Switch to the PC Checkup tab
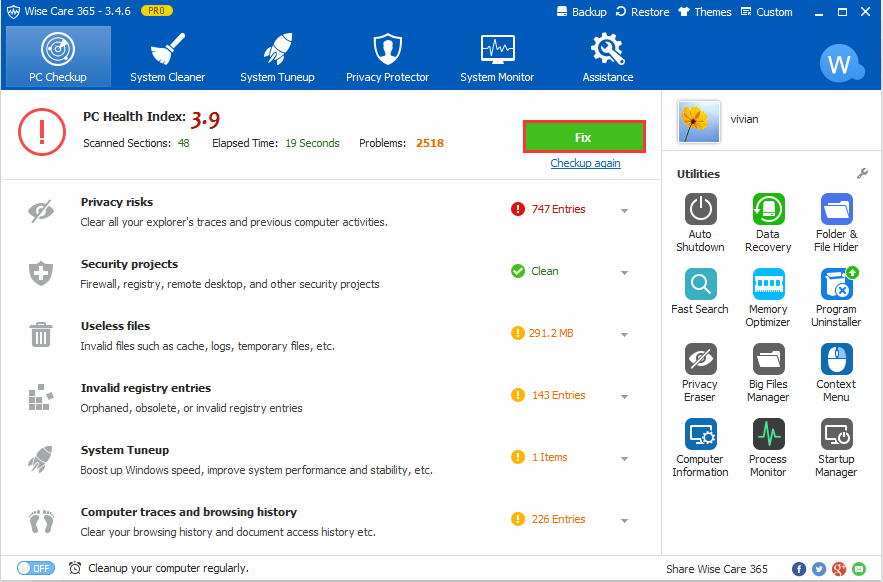 tap(58, 57)
